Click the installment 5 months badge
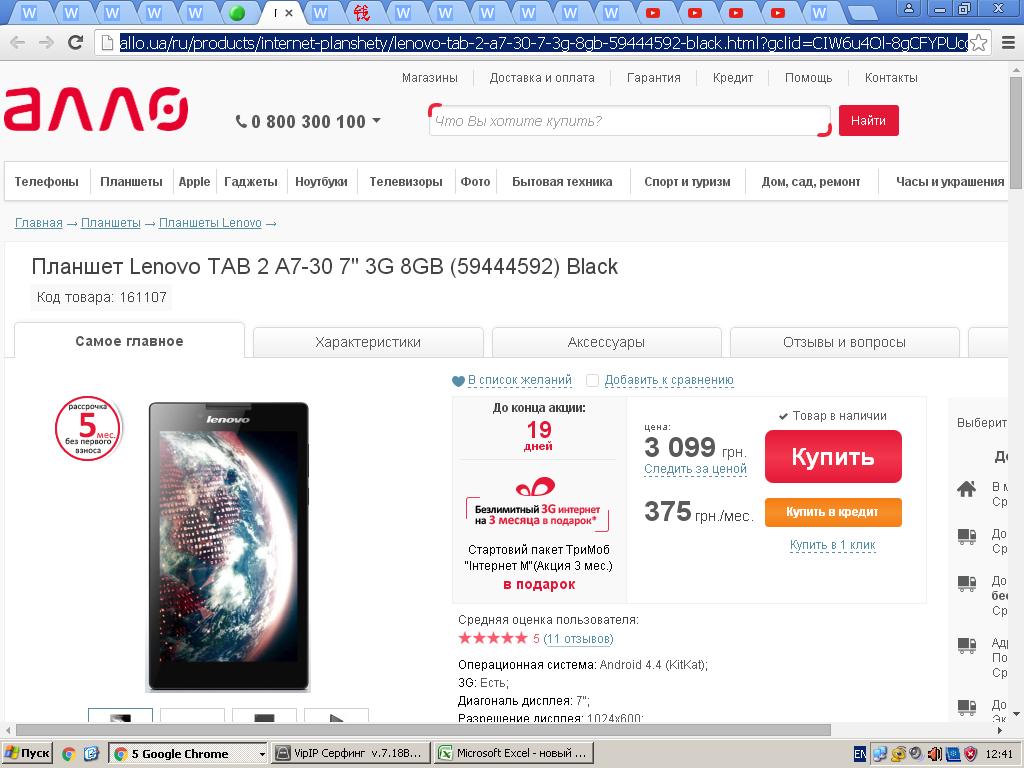The image size is (1024, 768). 88,428
